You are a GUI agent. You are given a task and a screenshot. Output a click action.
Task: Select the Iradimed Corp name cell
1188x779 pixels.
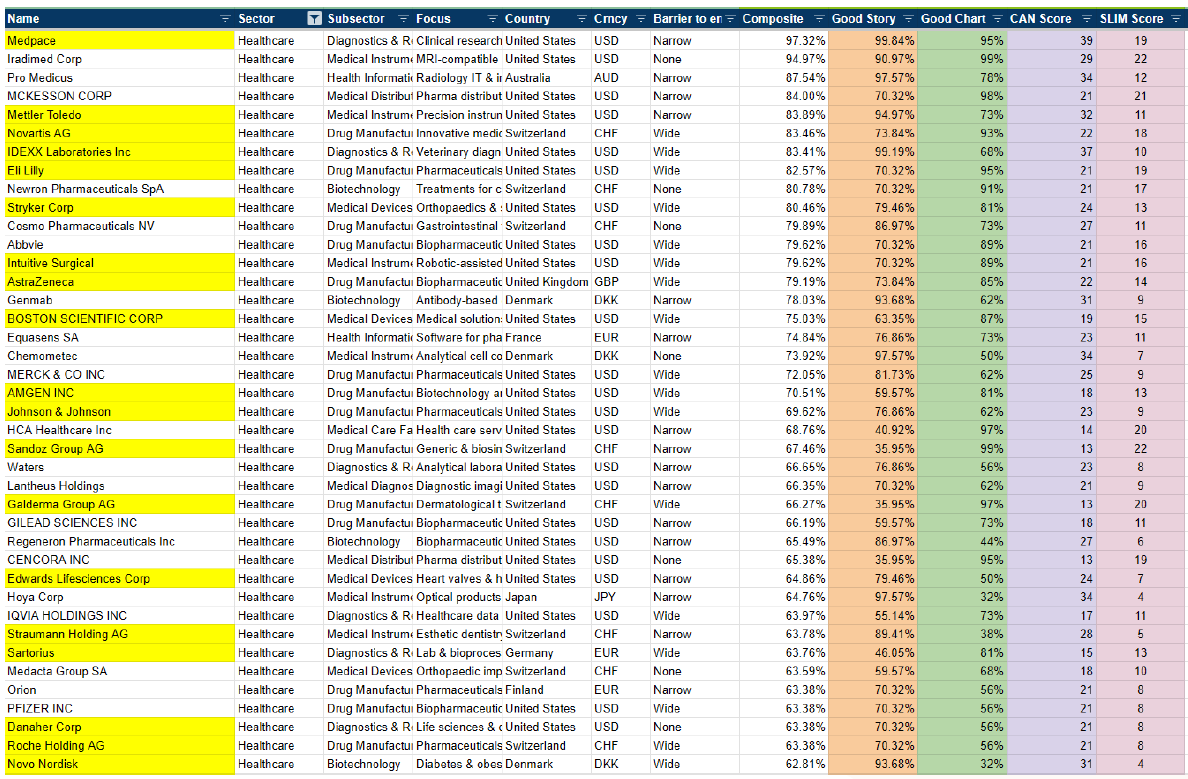click(x=120, y=59)
